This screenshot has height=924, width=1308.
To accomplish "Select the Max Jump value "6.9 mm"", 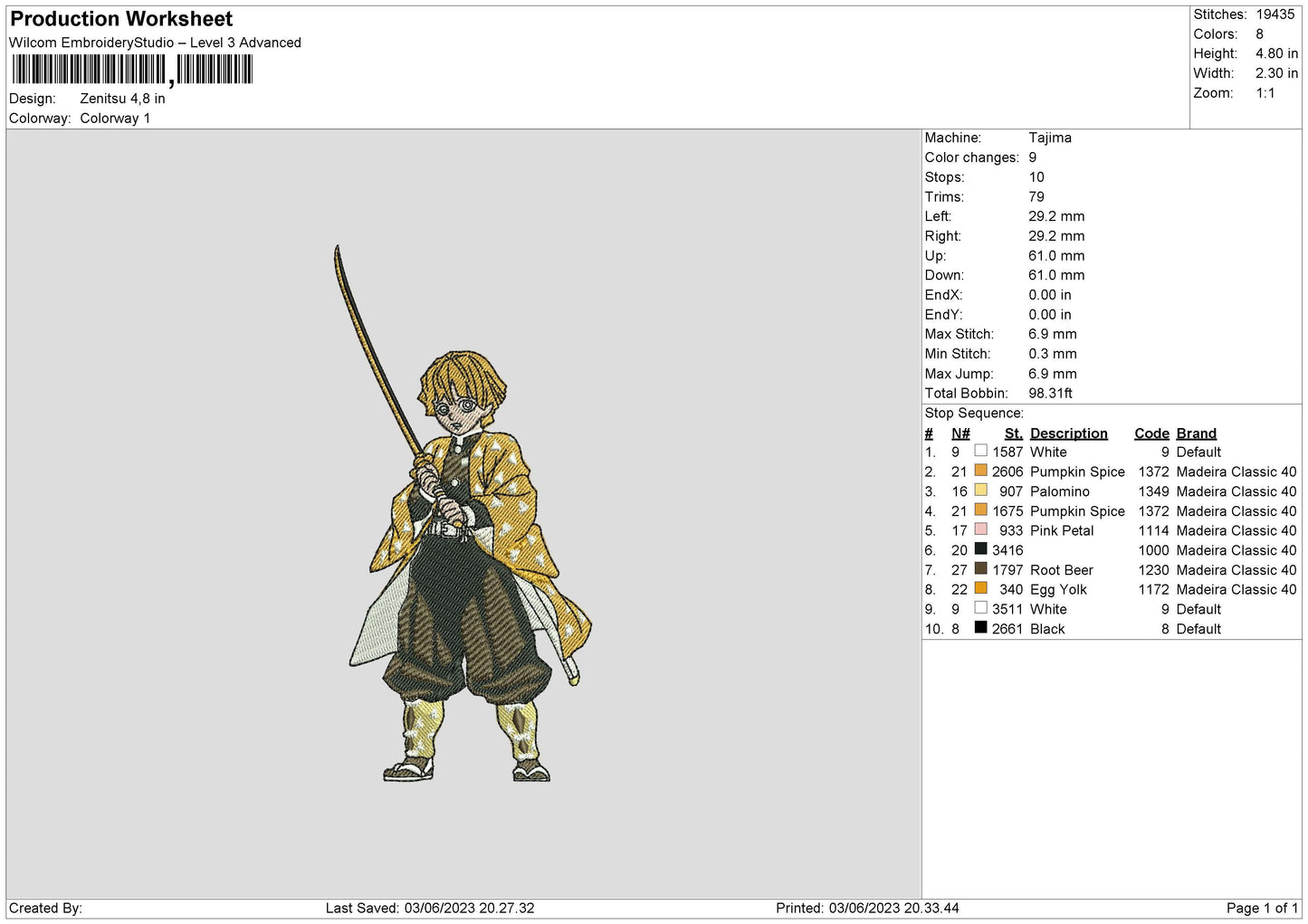I will point(1053,374).
